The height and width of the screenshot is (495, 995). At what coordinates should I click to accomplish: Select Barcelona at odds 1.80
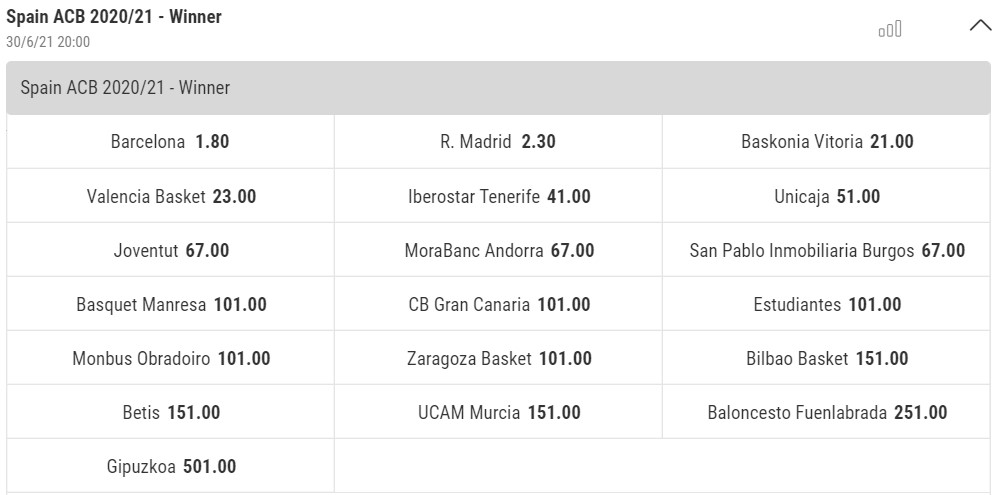pyautogui.click(x=170, y=142)
